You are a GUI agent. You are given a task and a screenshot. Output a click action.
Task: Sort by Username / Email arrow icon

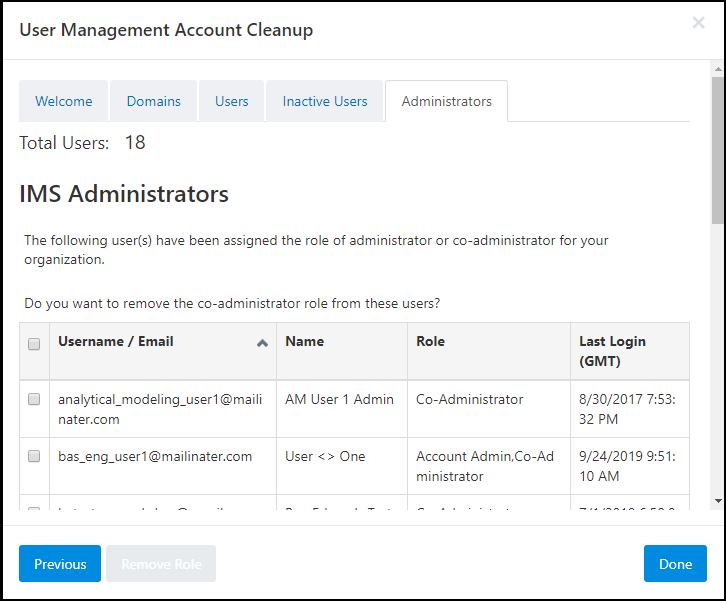click(262, 343)
